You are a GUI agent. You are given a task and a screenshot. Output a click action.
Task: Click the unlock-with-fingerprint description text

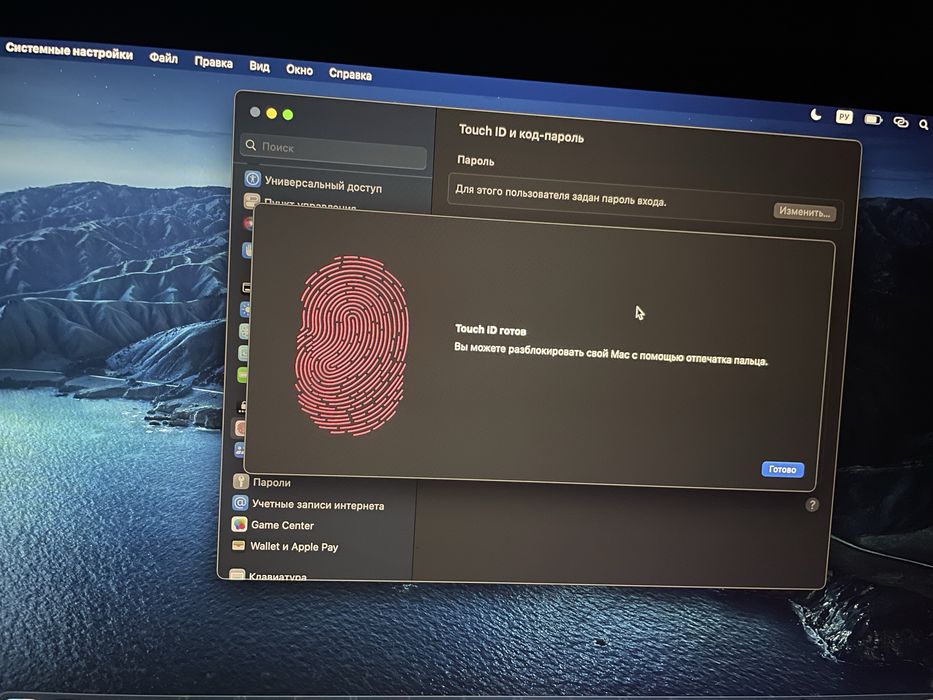(611, 354)
